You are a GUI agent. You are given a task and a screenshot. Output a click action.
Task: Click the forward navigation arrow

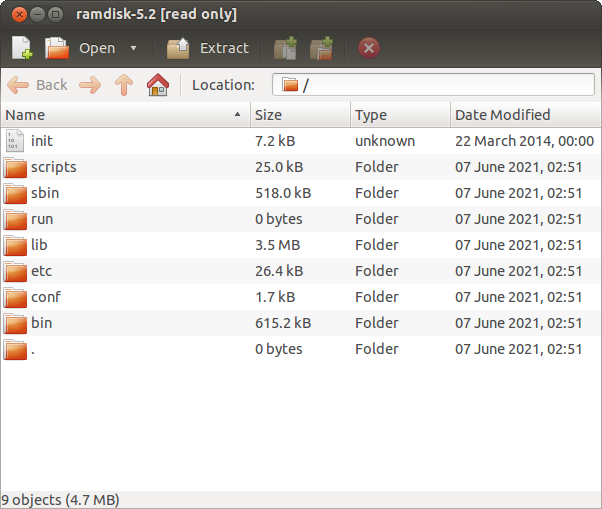click(x=90, y=85)
